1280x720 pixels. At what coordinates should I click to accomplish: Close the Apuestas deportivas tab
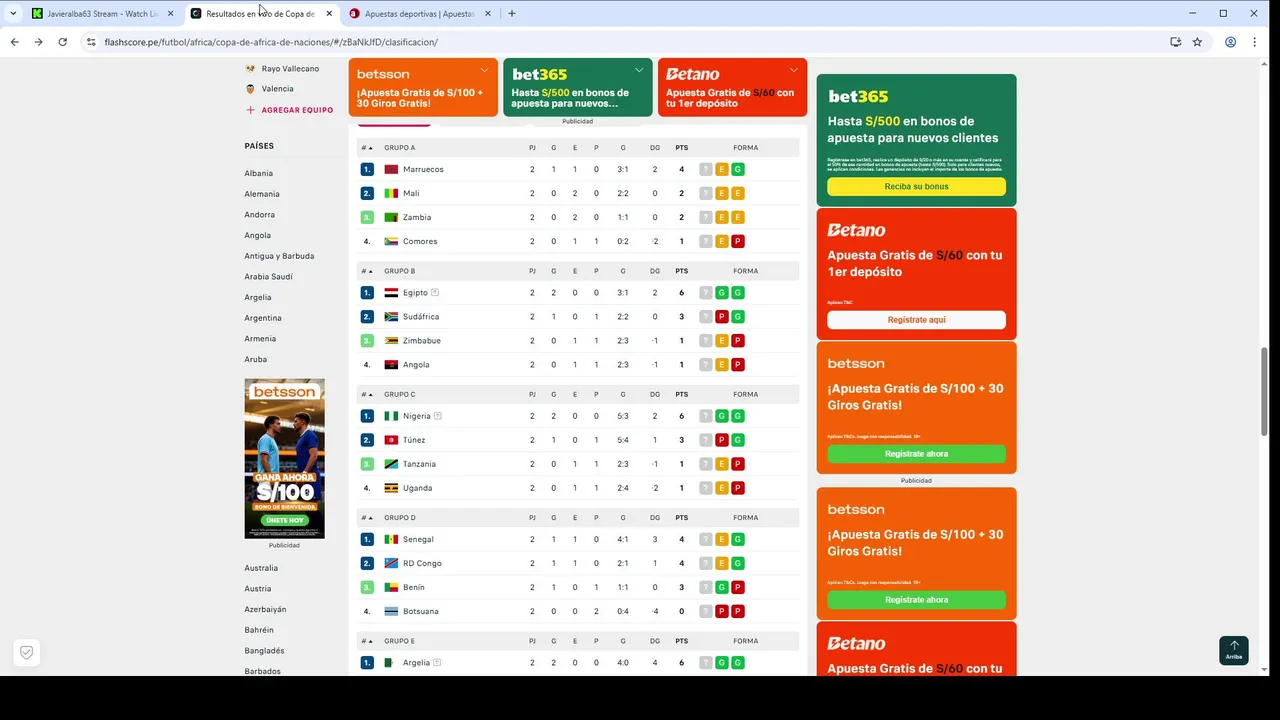[487, 13]
